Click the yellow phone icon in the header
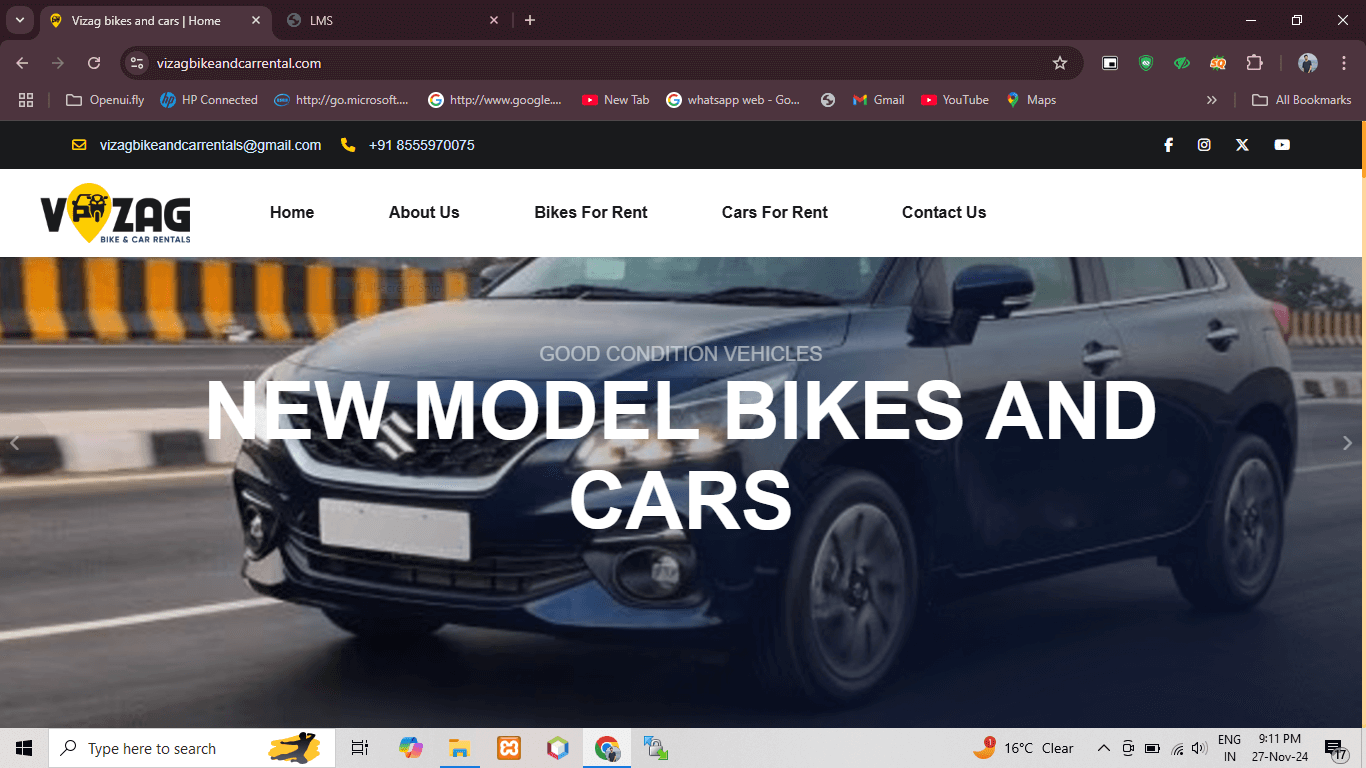This screenshot has width=1366, height=768. point(348,145)
